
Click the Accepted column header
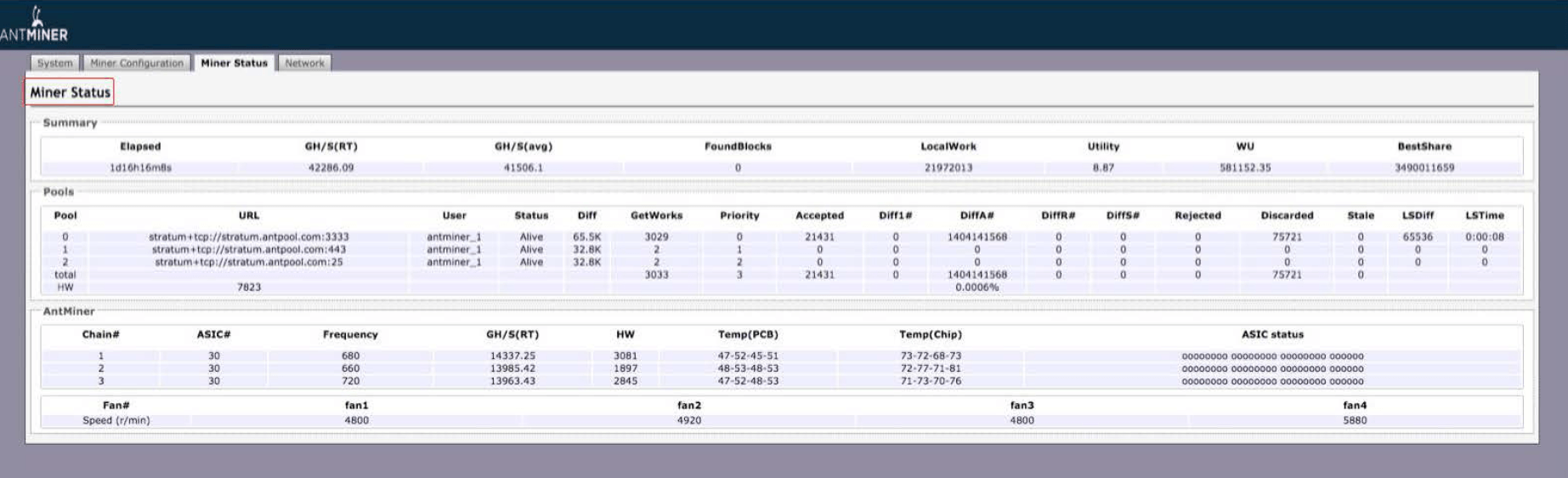819,215
